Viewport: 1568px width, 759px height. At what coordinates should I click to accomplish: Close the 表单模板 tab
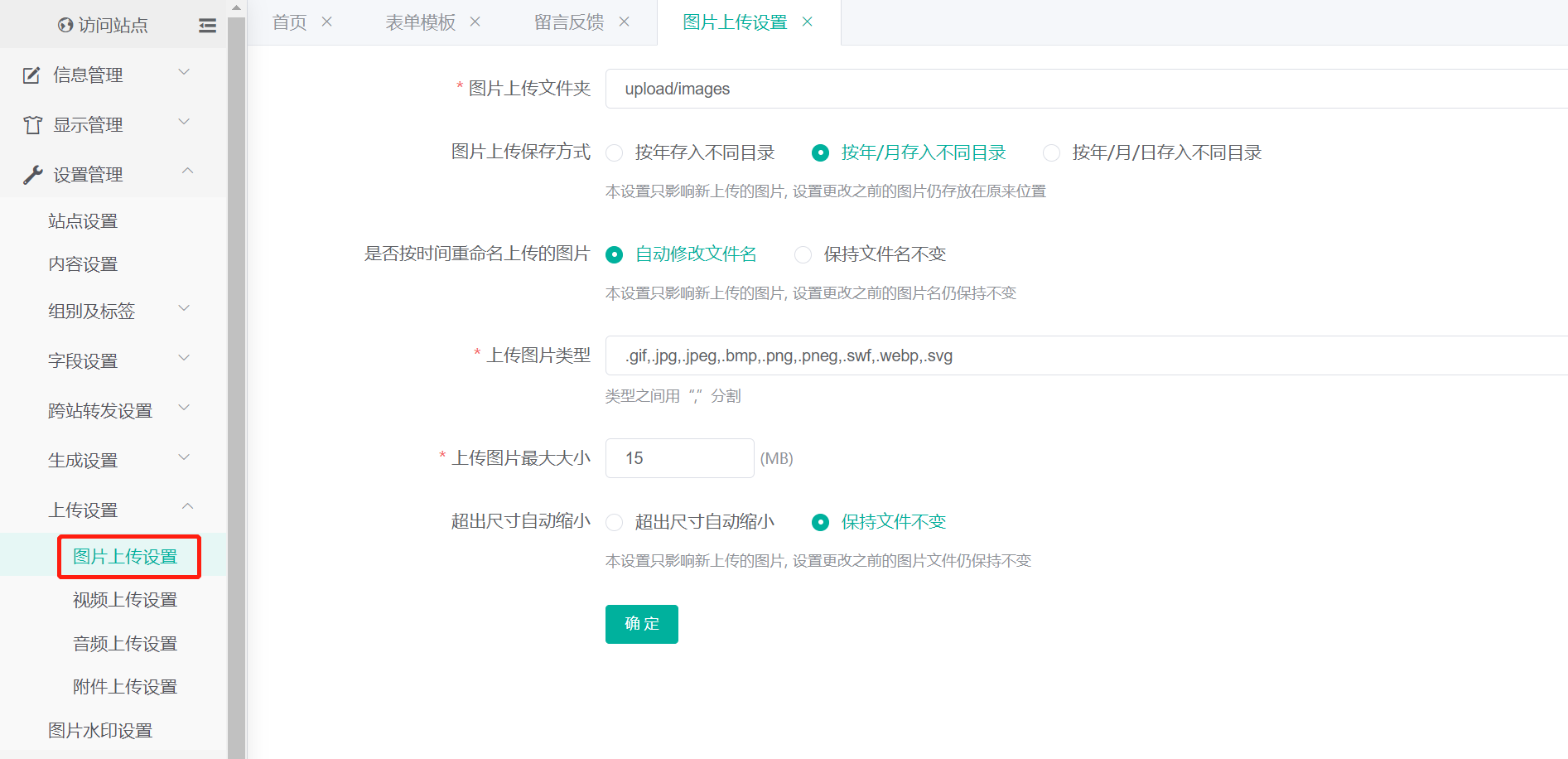tap(475, 22)
